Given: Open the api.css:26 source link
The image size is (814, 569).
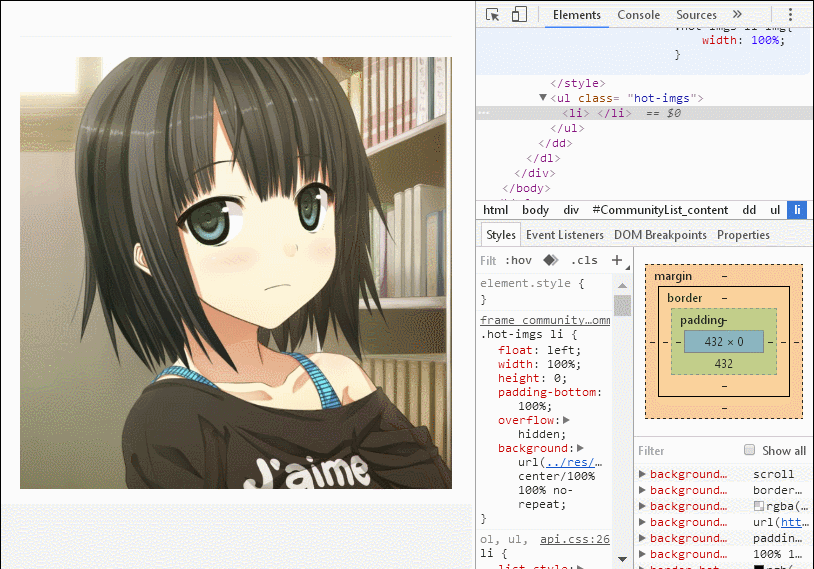Looking at the screenshot, I should (x=575, y=539).
